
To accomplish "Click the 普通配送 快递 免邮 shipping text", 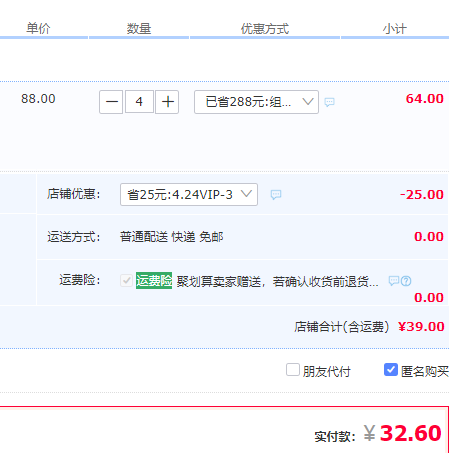I will coord(172,237).
